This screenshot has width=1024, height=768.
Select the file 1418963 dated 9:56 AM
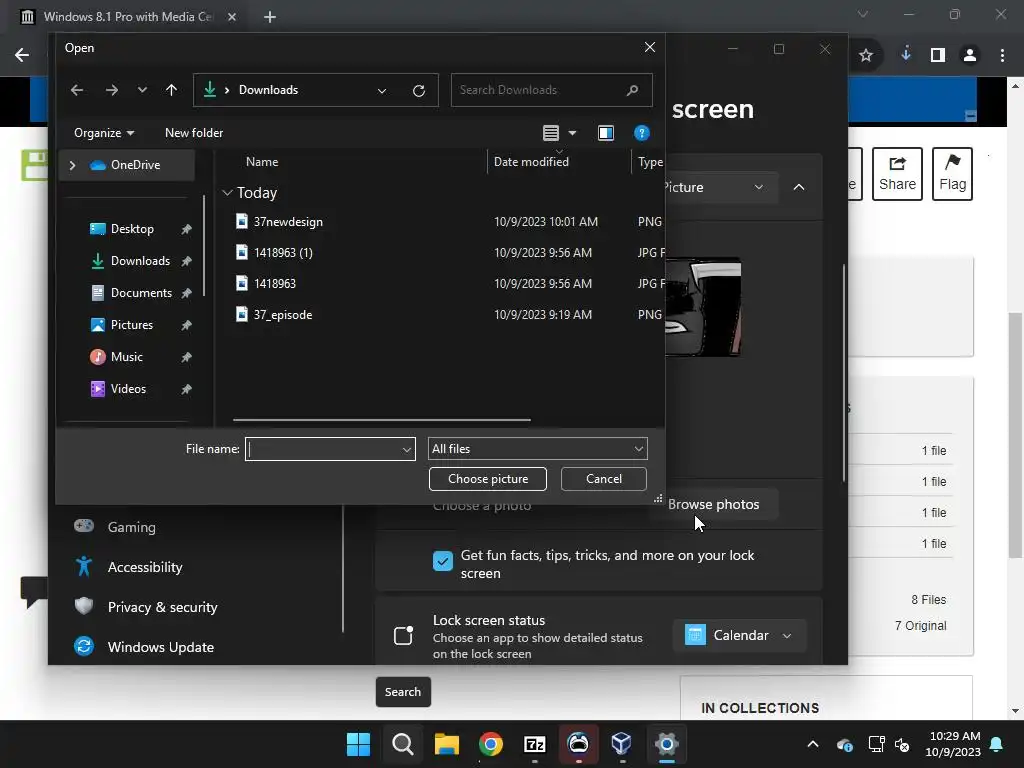[x=275, y=283]
